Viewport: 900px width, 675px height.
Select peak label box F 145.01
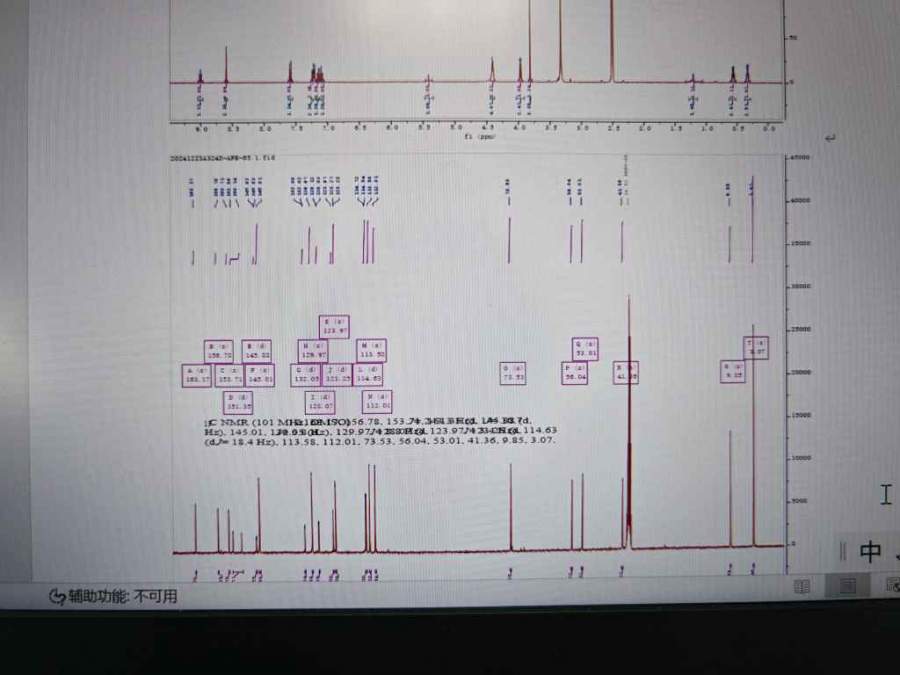[x=259, y=375]
